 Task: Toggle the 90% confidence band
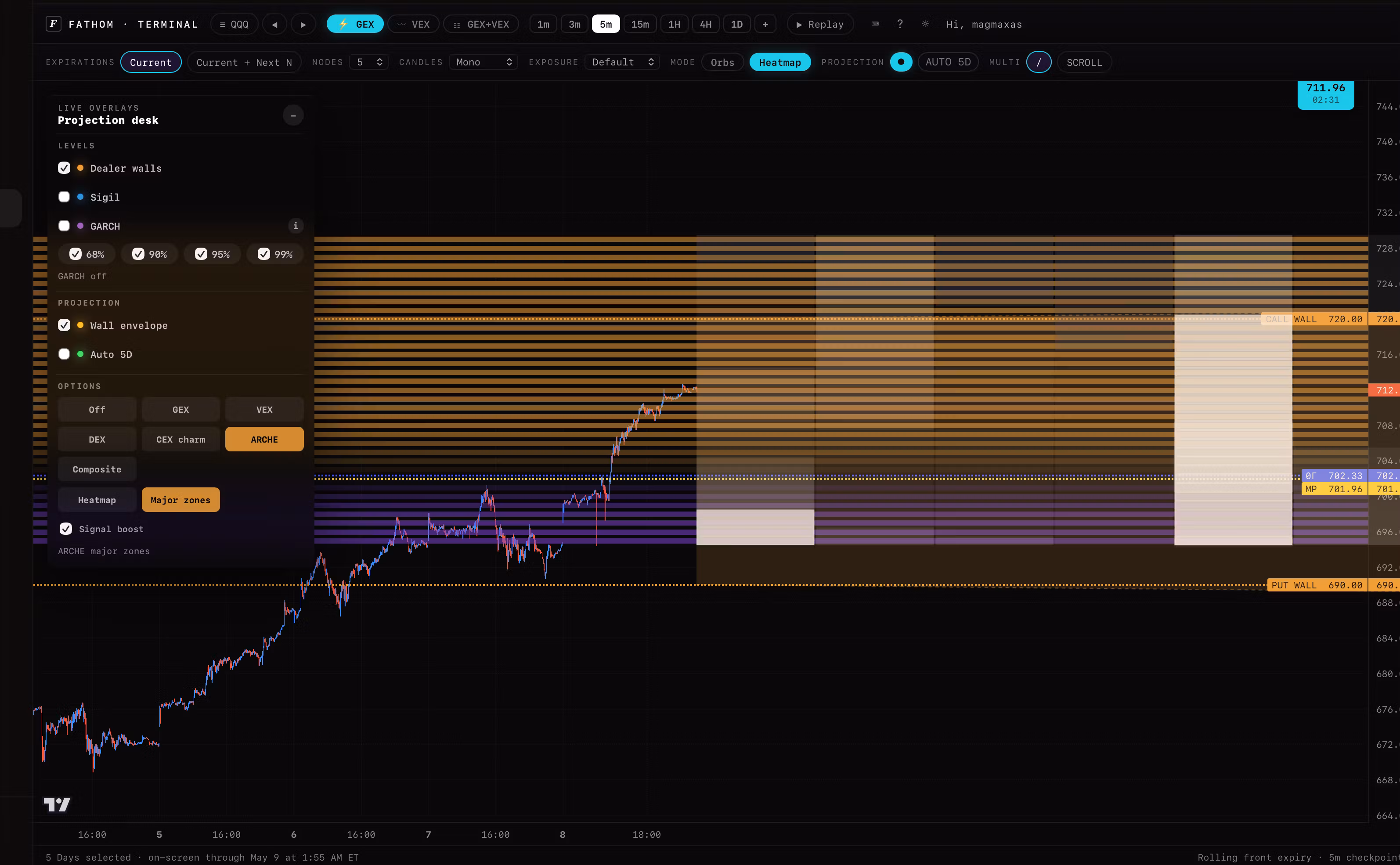click(x=150, y=254)
